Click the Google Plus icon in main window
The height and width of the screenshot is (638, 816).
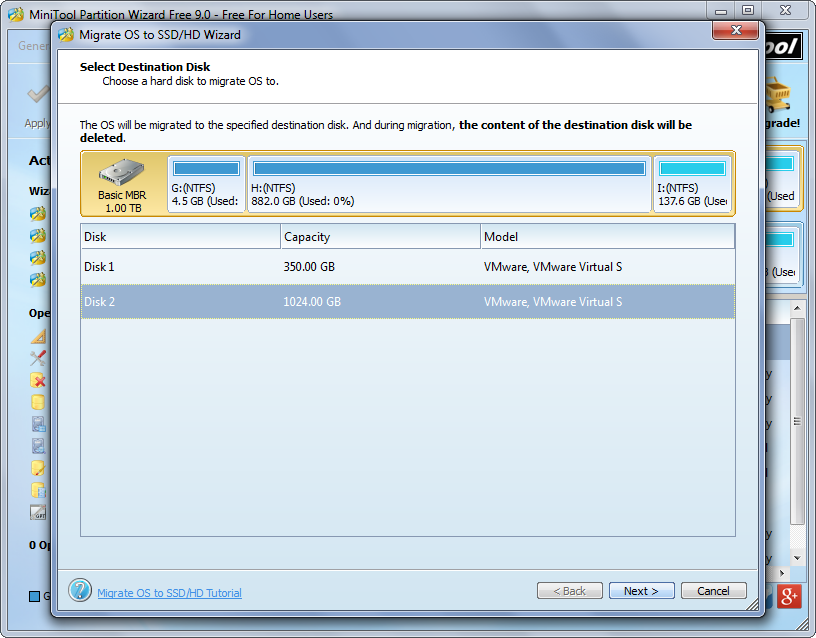click(x=789, y=596)
